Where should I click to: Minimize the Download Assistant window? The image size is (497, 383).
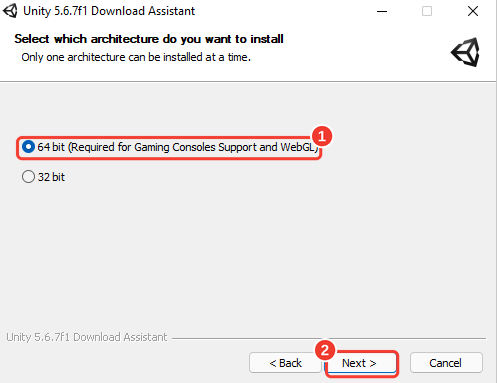pos(382,11)
